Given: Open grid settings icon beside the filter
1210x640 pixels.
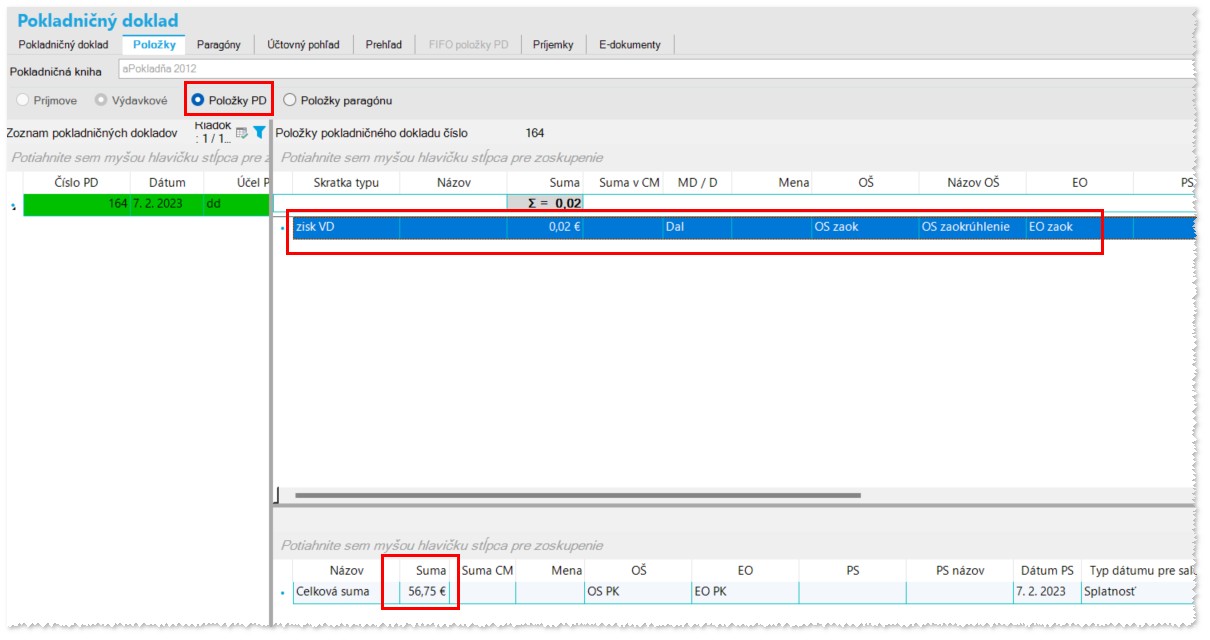Looking at the screenshot, I should [x=242, y=132].
